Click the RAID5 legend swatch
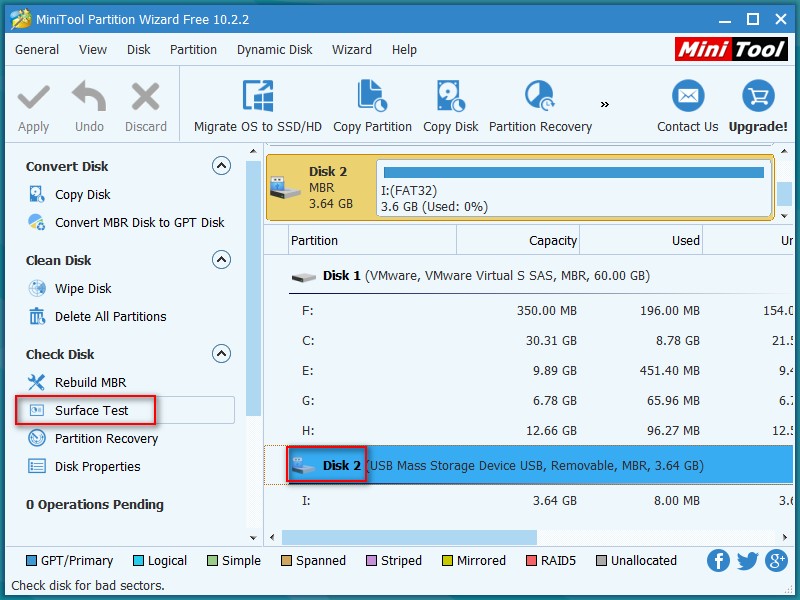Screen dimensions: 800x600 (531, 561)
